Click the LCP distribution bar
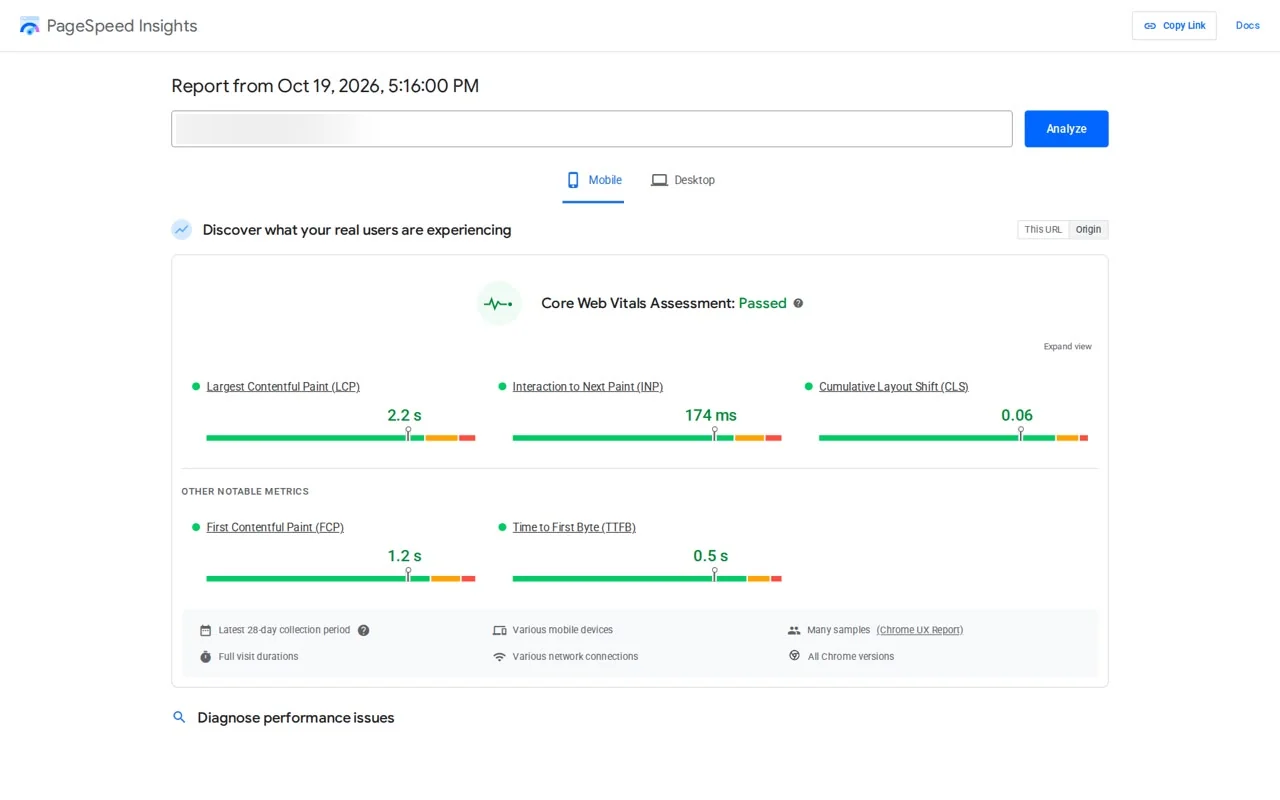The width and height of the screenshot is (1280, 800). (x=341, y=438)
